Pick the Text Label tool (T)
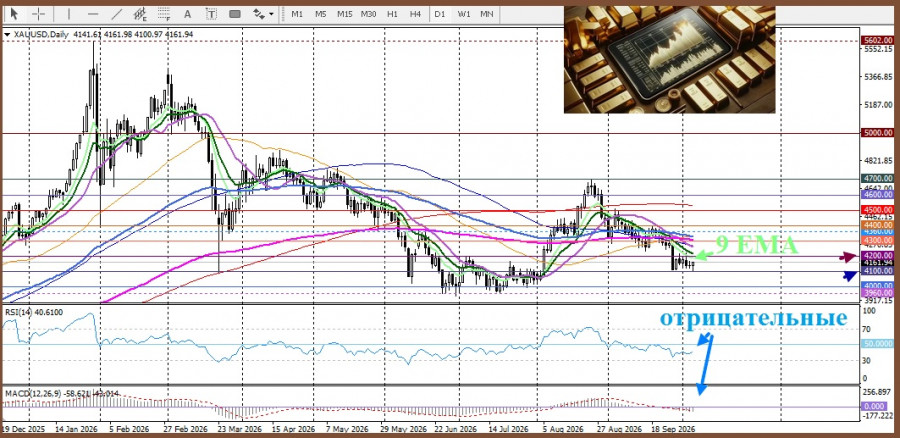Viewport: 900px width, 438px height. pos(211,14)
